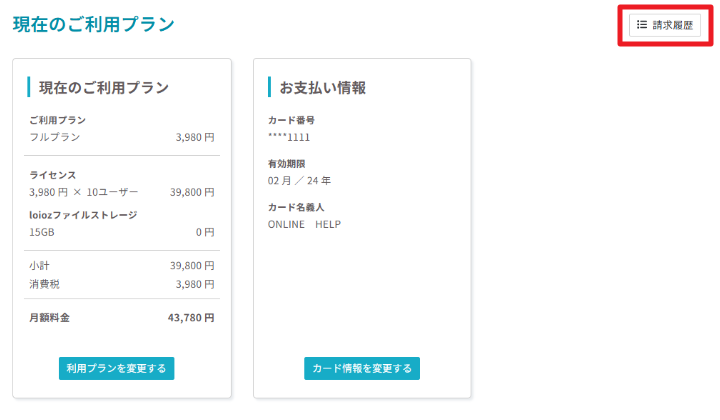720x420 pixels.
Task: Click the 有効期限 02 月 / 24 年 value
Action: [x=299, y=180]
